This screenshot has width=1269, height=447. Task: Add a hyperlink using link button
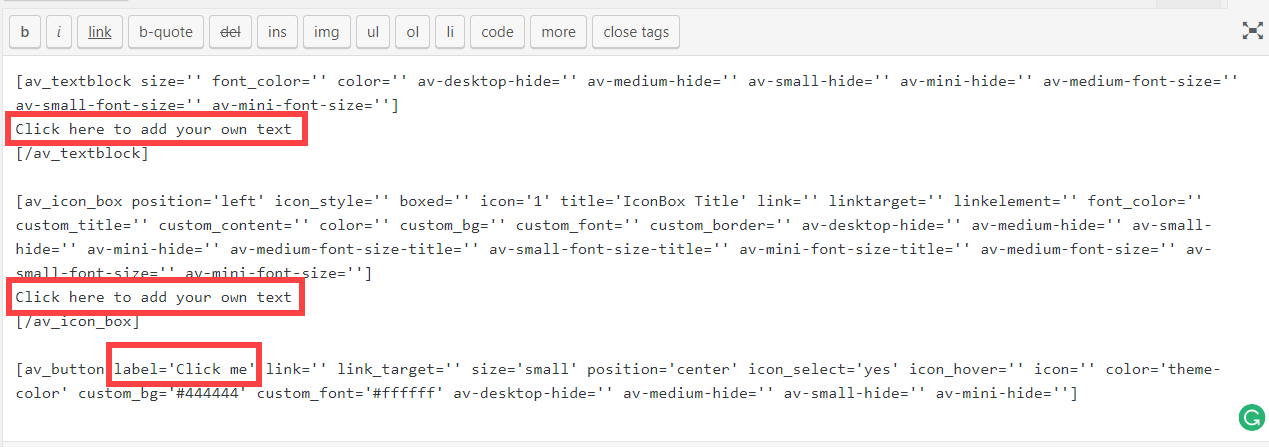pos(100,32)
